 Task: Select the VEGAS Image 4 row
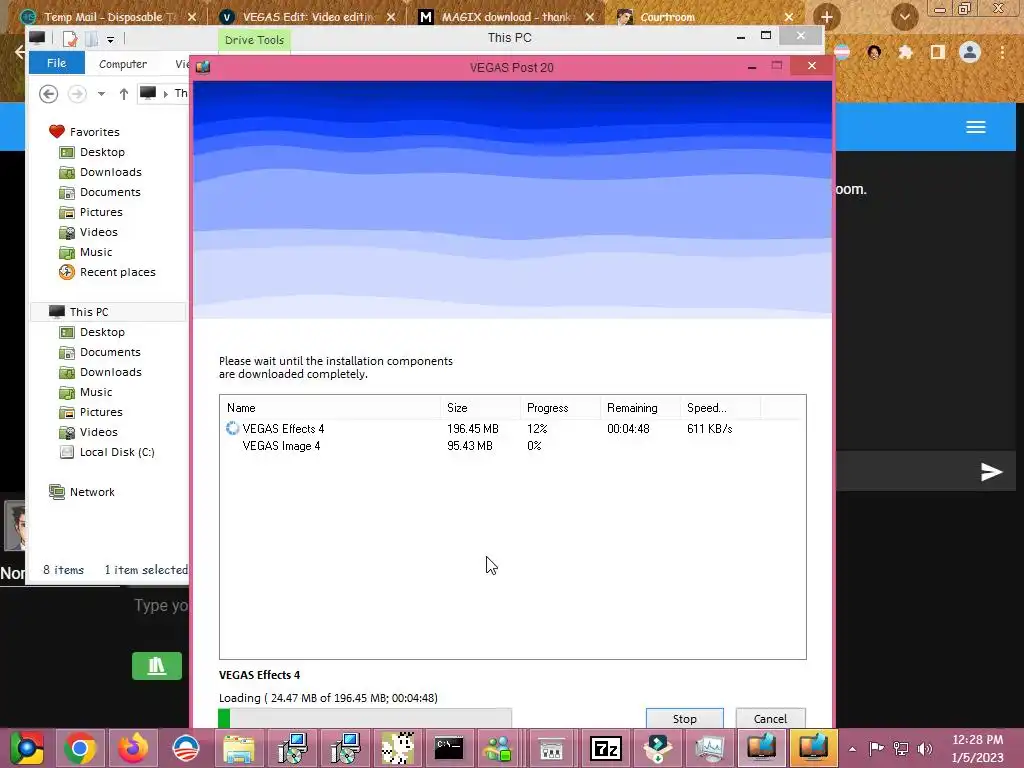(x=513, y=445)
